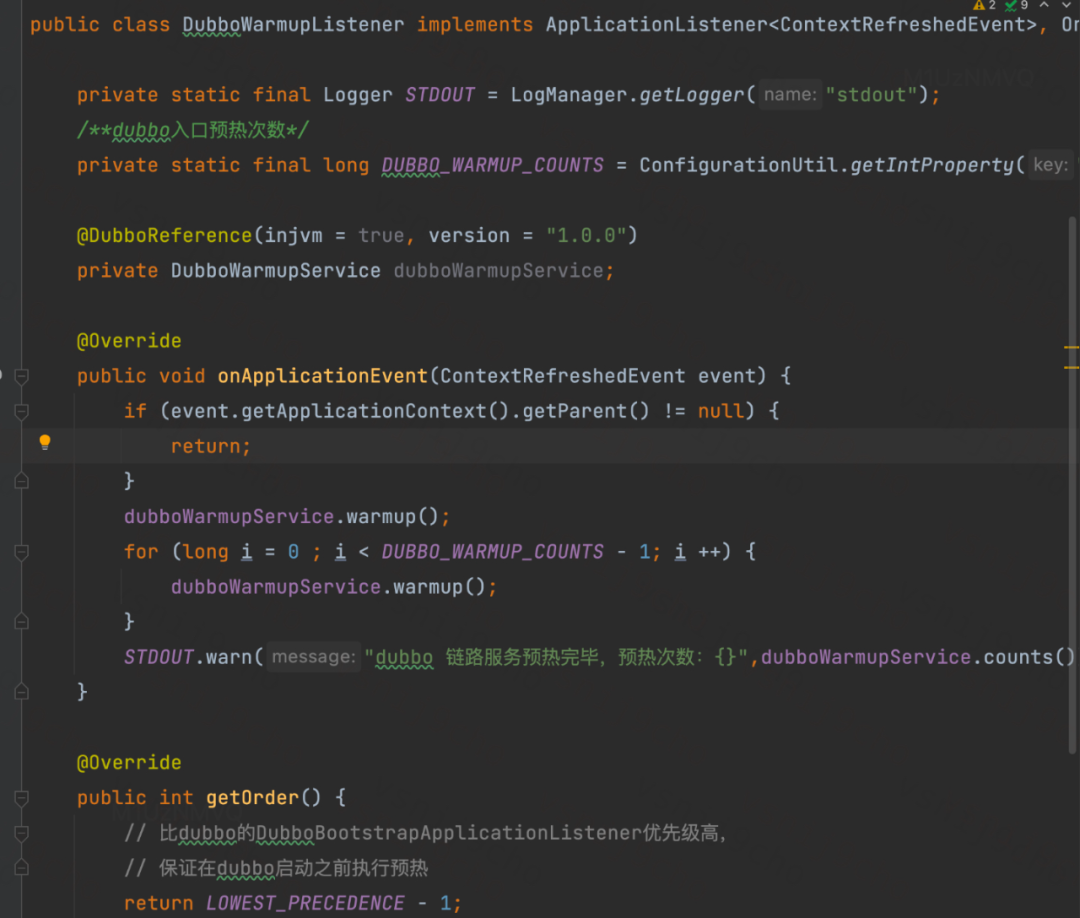The width and height of the screenshot is (1080, 918).
Task: Click the green typo checkmark inspection icon
Action: click(x=1011, y=5)
